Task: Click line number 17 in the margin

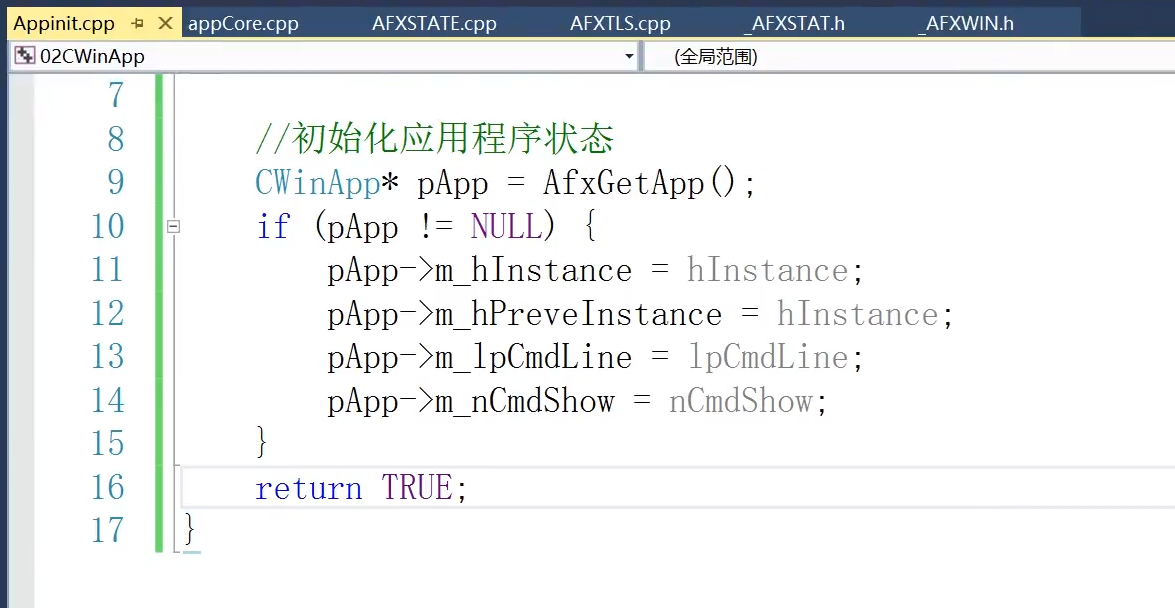Action: tap(107, 531)
